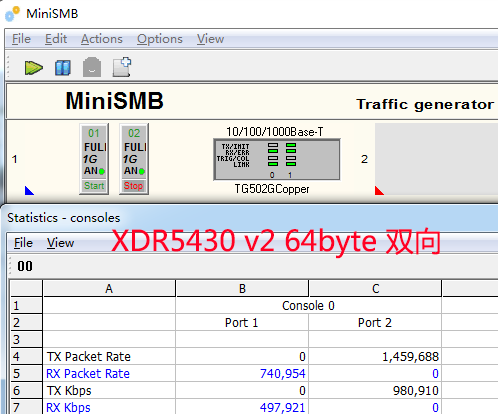Click the 1,459,688 value cell
The height and width of the screenshot is (414, 498).
375,356
